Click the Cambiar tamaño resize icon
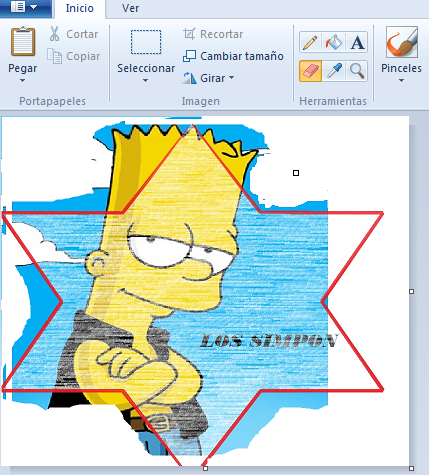Screen dimensions: 429x475 (189, 56)
